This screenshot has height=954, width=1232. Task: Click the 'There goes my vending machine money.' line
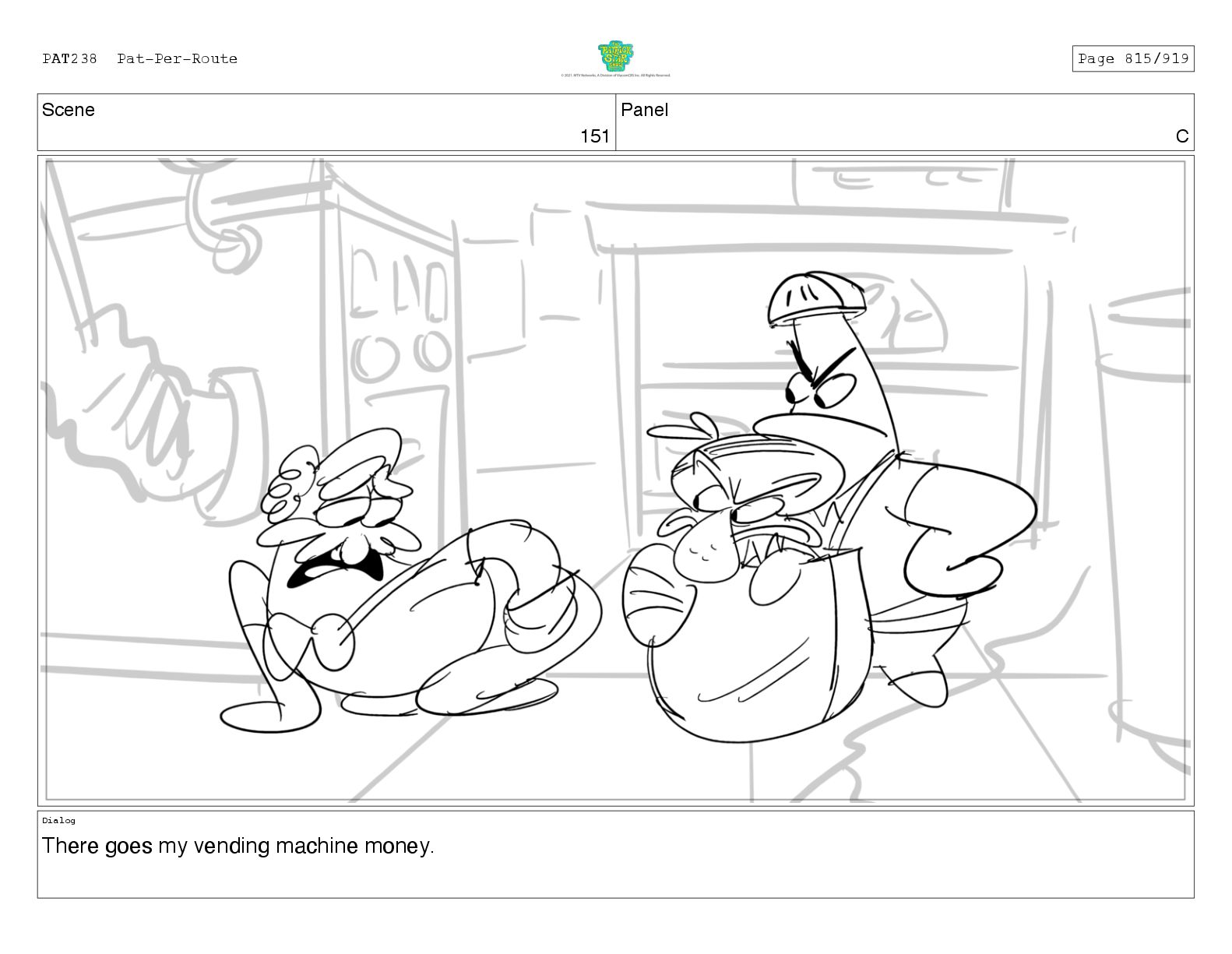(x=238, y=846)
